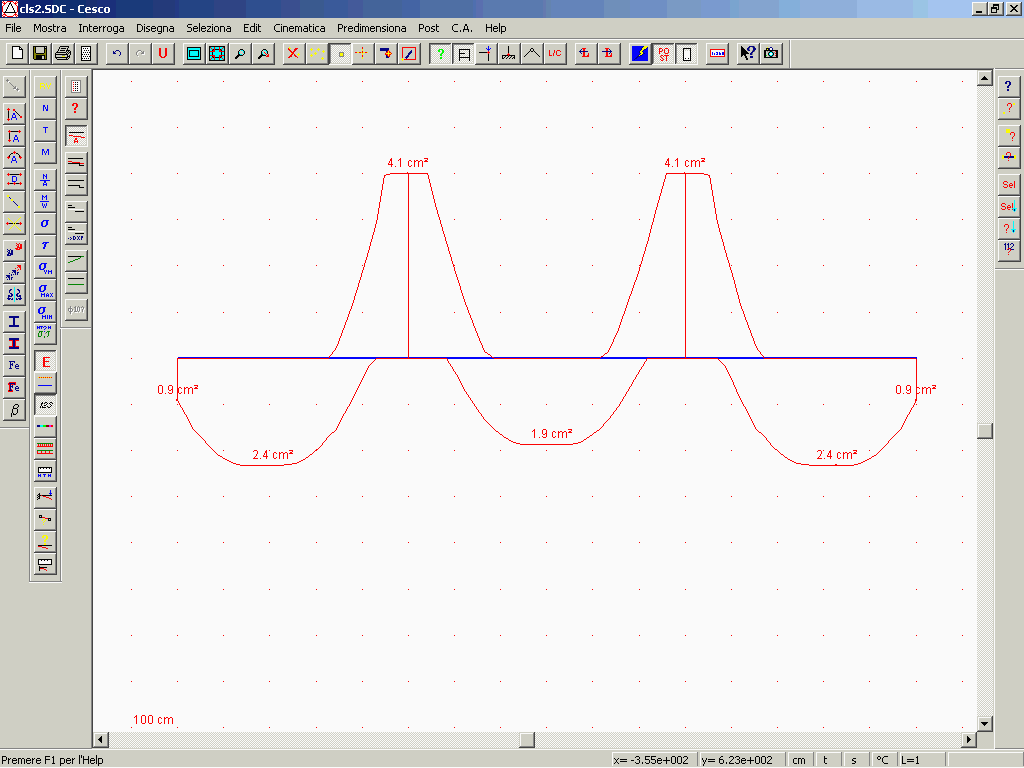1024x768 pixels.
Task: Toggle the 123 numeric values display button
Action: coord(45,404)
